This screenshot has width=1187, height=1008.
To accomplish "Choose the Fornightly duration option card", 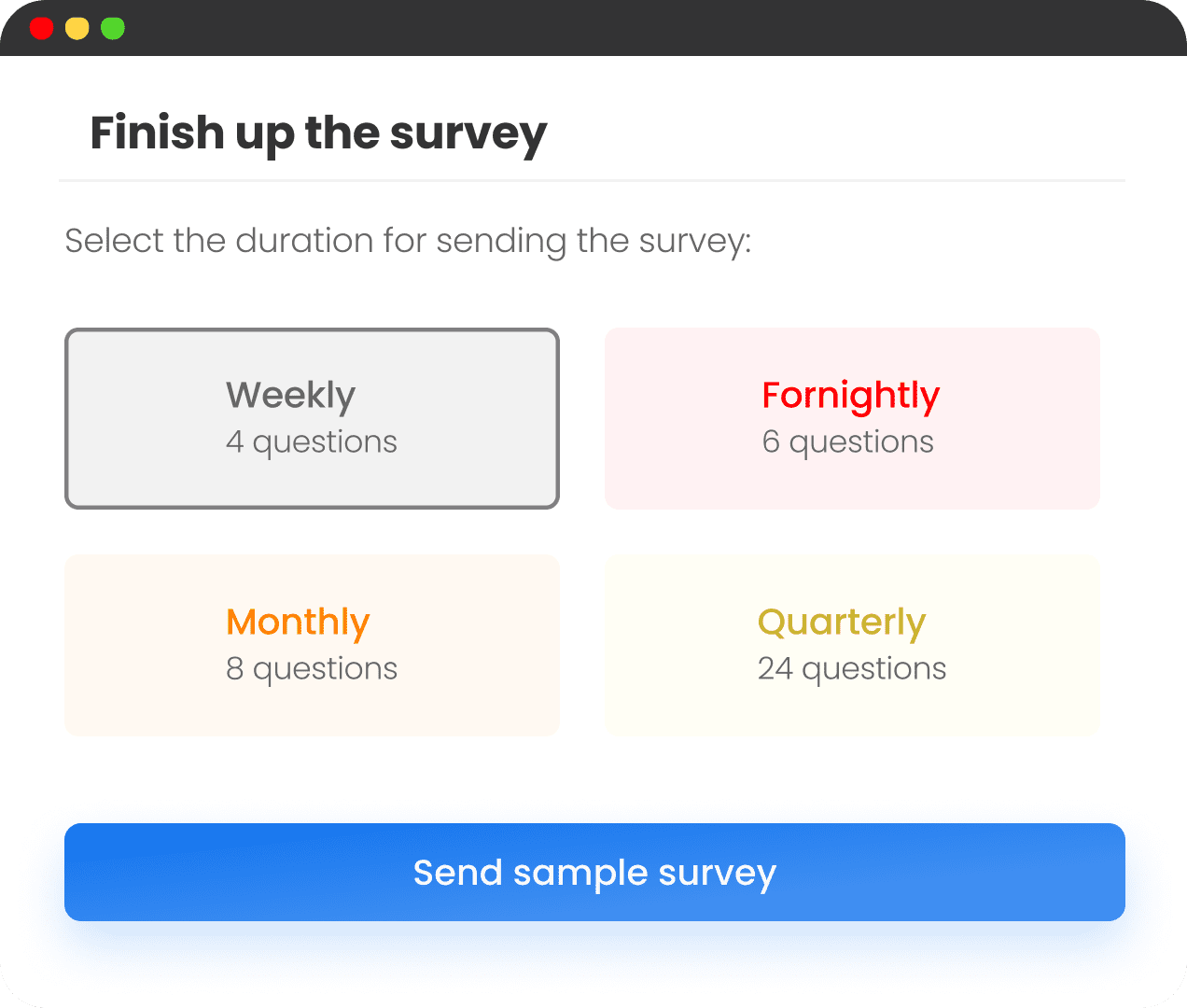I will (852, 418).
